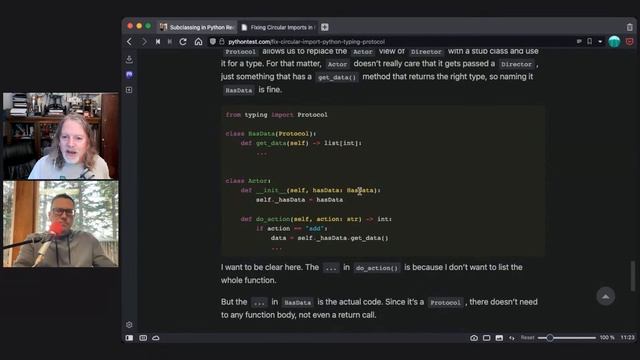Click the window icon in status bar
640x360 pixels.
[487, 338]
